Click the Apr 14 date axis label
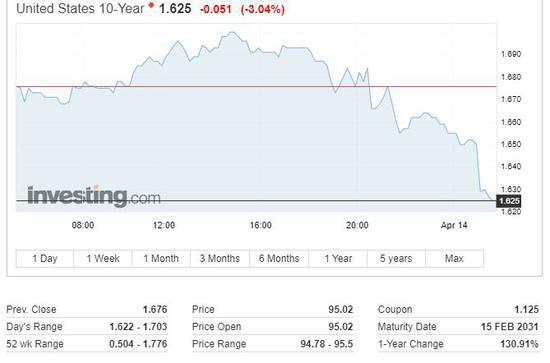This screenshot has width=550, height=363. coord(454,225)
